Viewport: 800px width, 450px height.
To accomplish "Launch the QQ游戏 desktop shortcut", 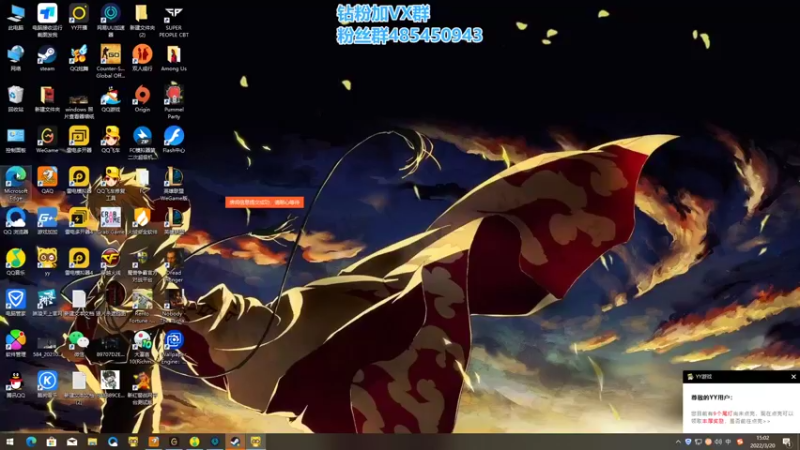I will 110,98.
